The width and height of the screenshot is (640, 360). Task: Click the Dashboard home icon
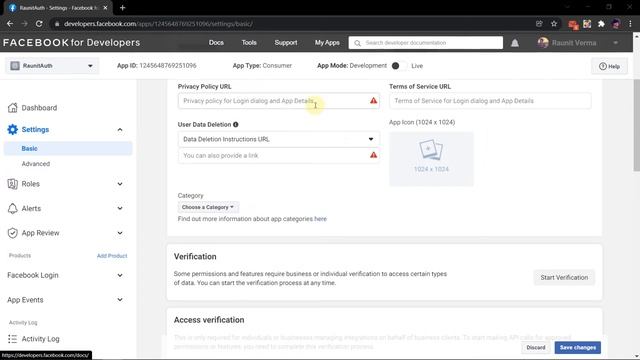(13, 108)
